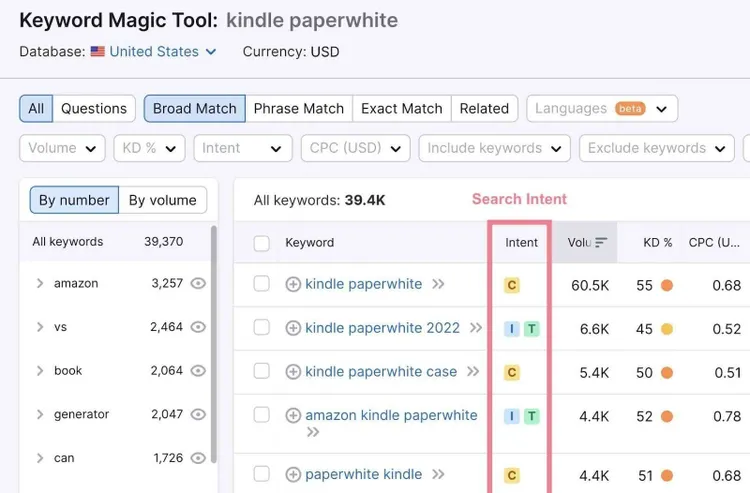750x493 pixels.
Task: Add 'kindle paperwhite' keyword with plus icon
Action: tap(293, 285)
